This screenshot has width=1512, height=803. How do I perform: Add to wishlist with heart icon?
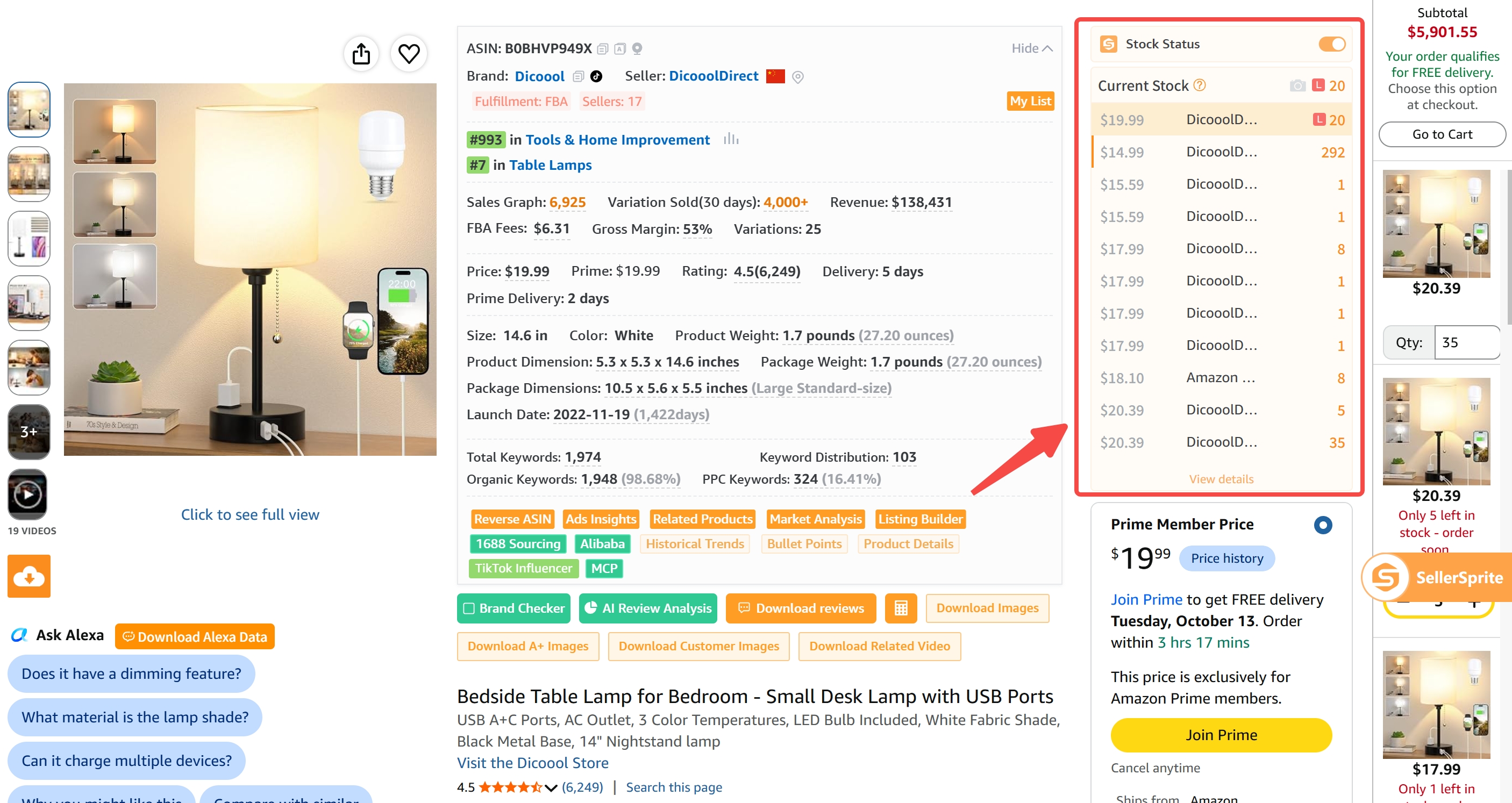point(409,54)
